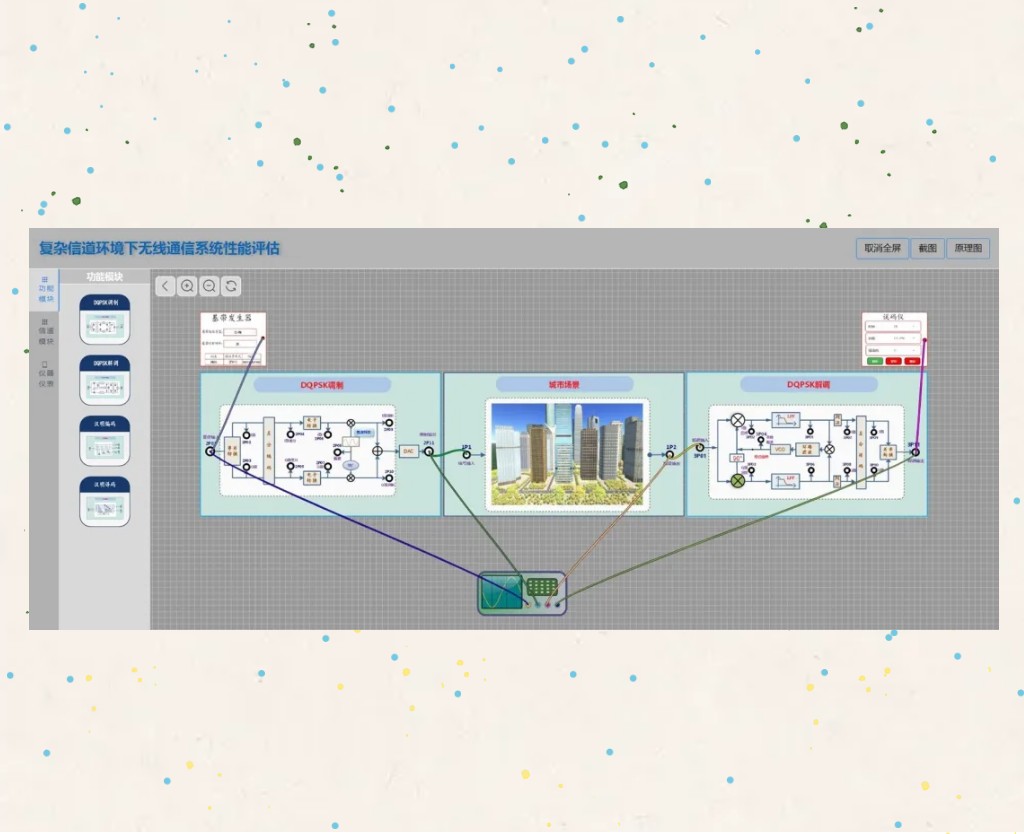Viewport: 1024px width, 834px height.
Task: Select the DQPSK解调 module thumbnail in sidebar
Action: [x=105, y=380]
